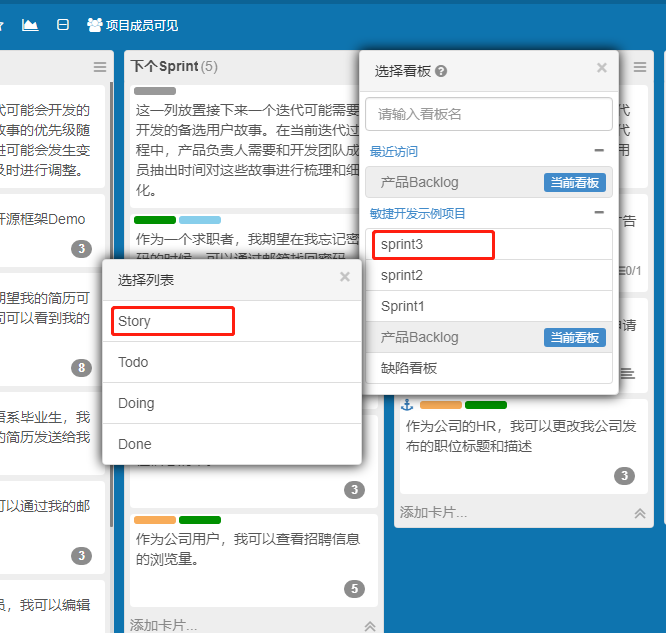Click double chevron beside 添加卡片 in 下个Sprint
The height and width of the screenshot is (633, 666).
tap(370, 626)
